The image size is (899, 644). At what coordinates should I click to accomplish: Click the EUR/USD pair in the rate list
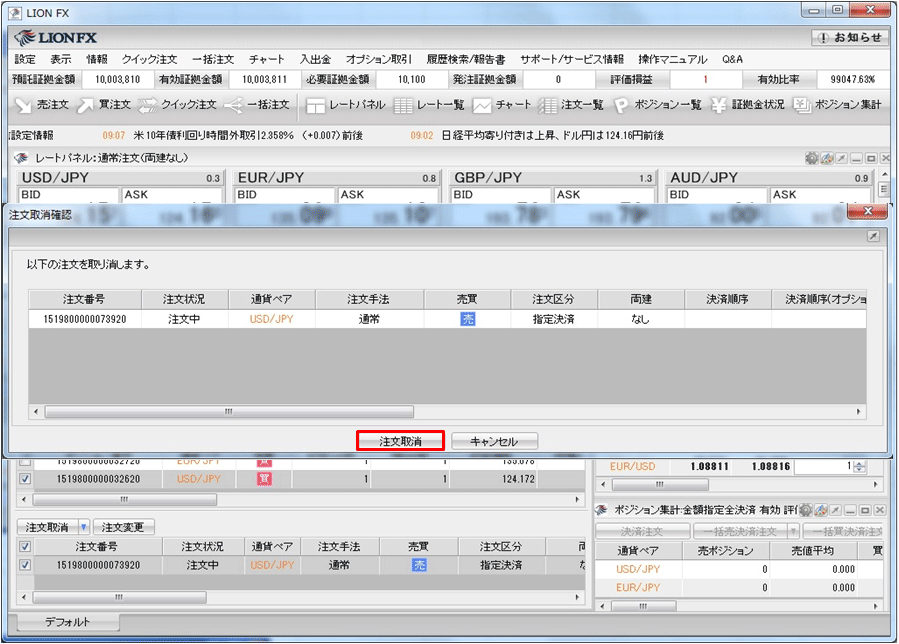[632, 467]
